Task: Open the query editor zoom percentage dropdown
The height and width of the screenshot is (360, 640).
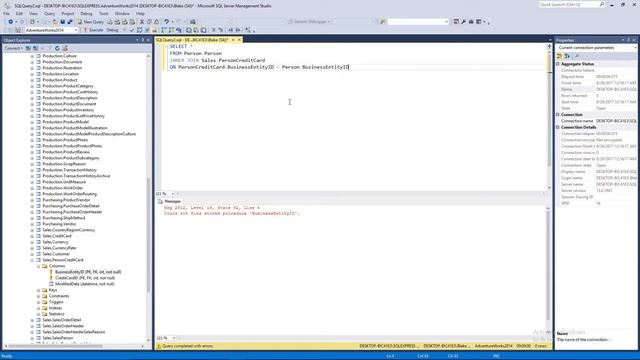Action: point(173,194)
